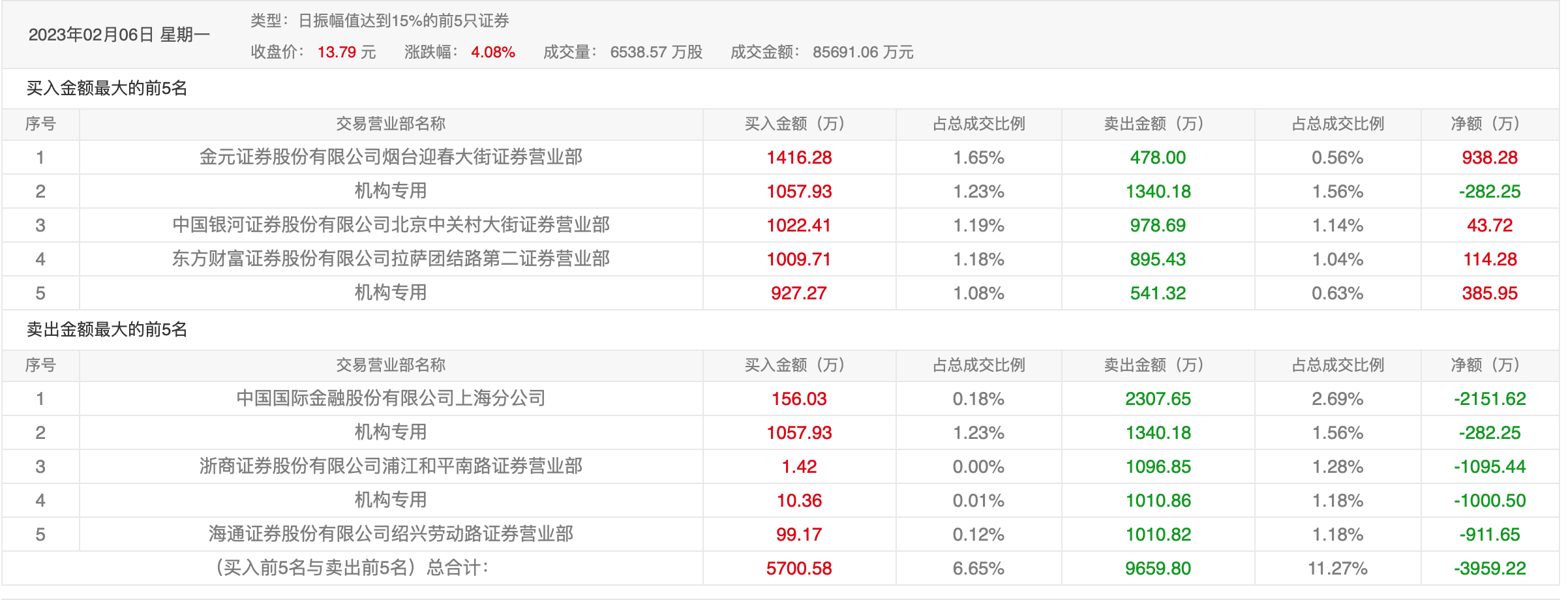The image size is (1568, 600).
Task: Click sell amount 541.32
Action: 1158,293
